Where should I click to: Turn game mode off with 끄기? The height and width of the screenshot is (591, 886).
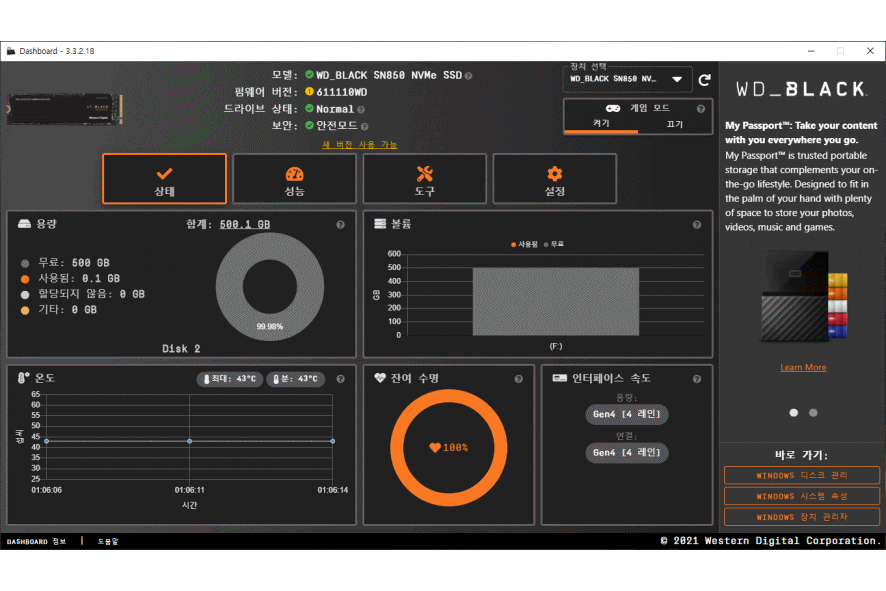675,124
